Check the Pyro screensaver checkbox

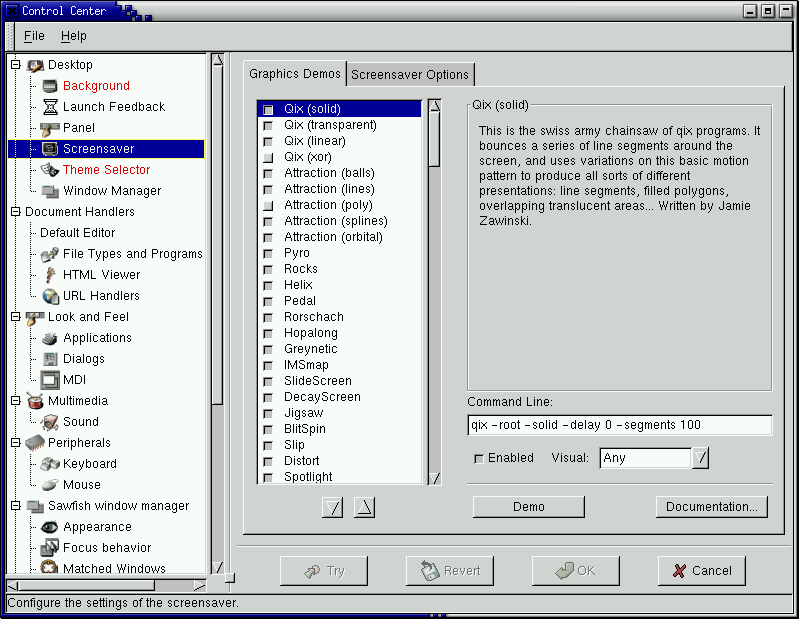268,254
